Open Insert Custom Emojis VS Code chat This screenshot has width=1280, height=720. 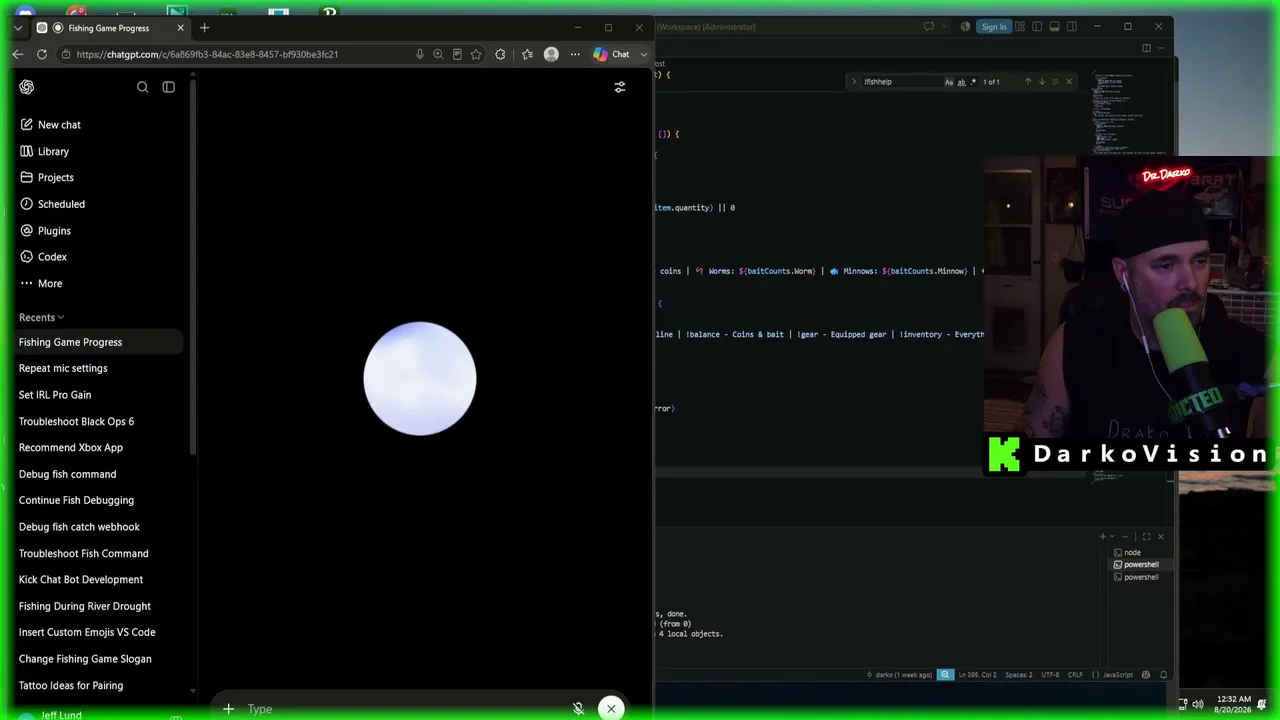(x=87, y=632)
